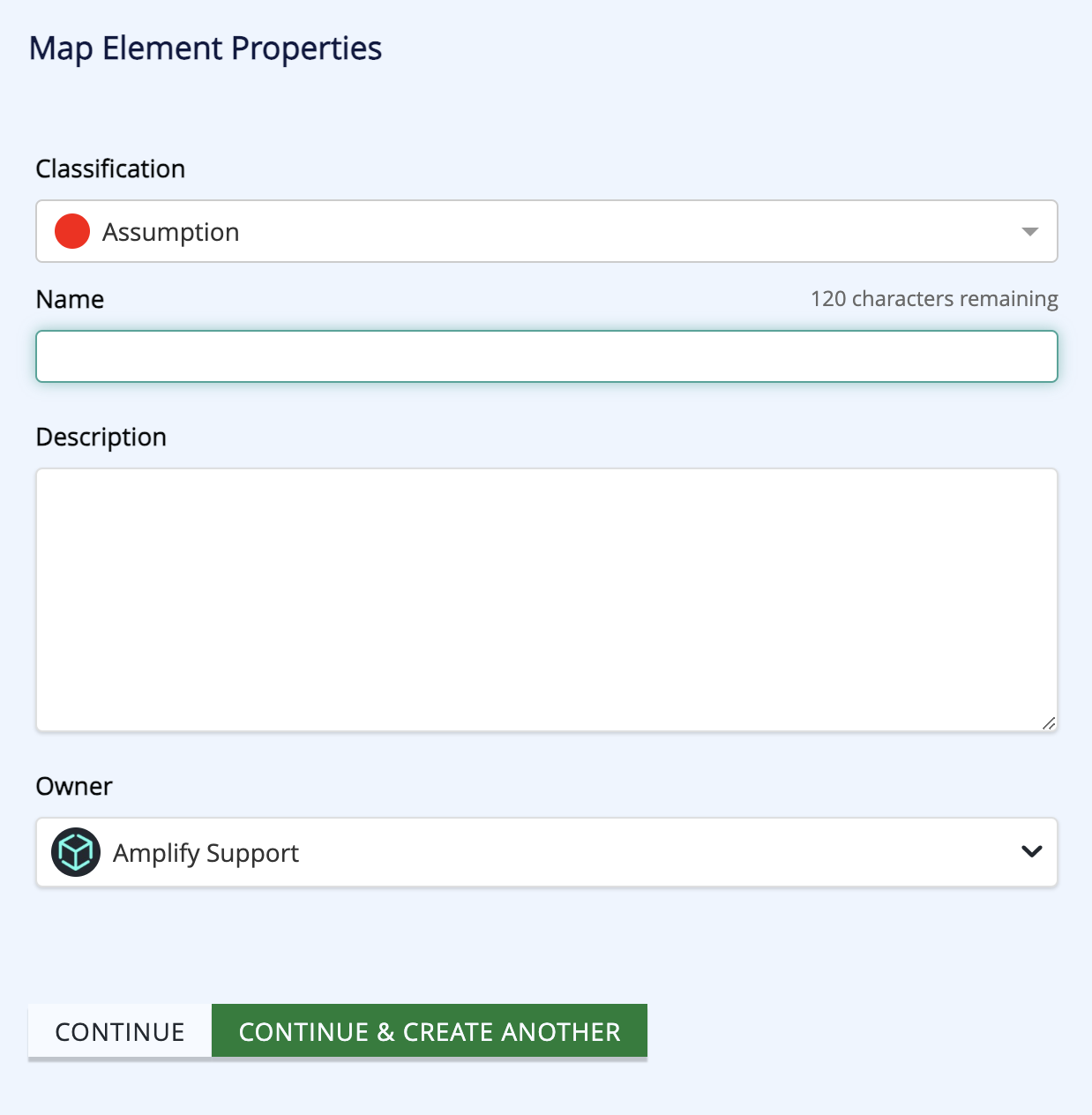Select the Assumption text in the dropdown
Screen dimensions: 1092x1115
171,231
